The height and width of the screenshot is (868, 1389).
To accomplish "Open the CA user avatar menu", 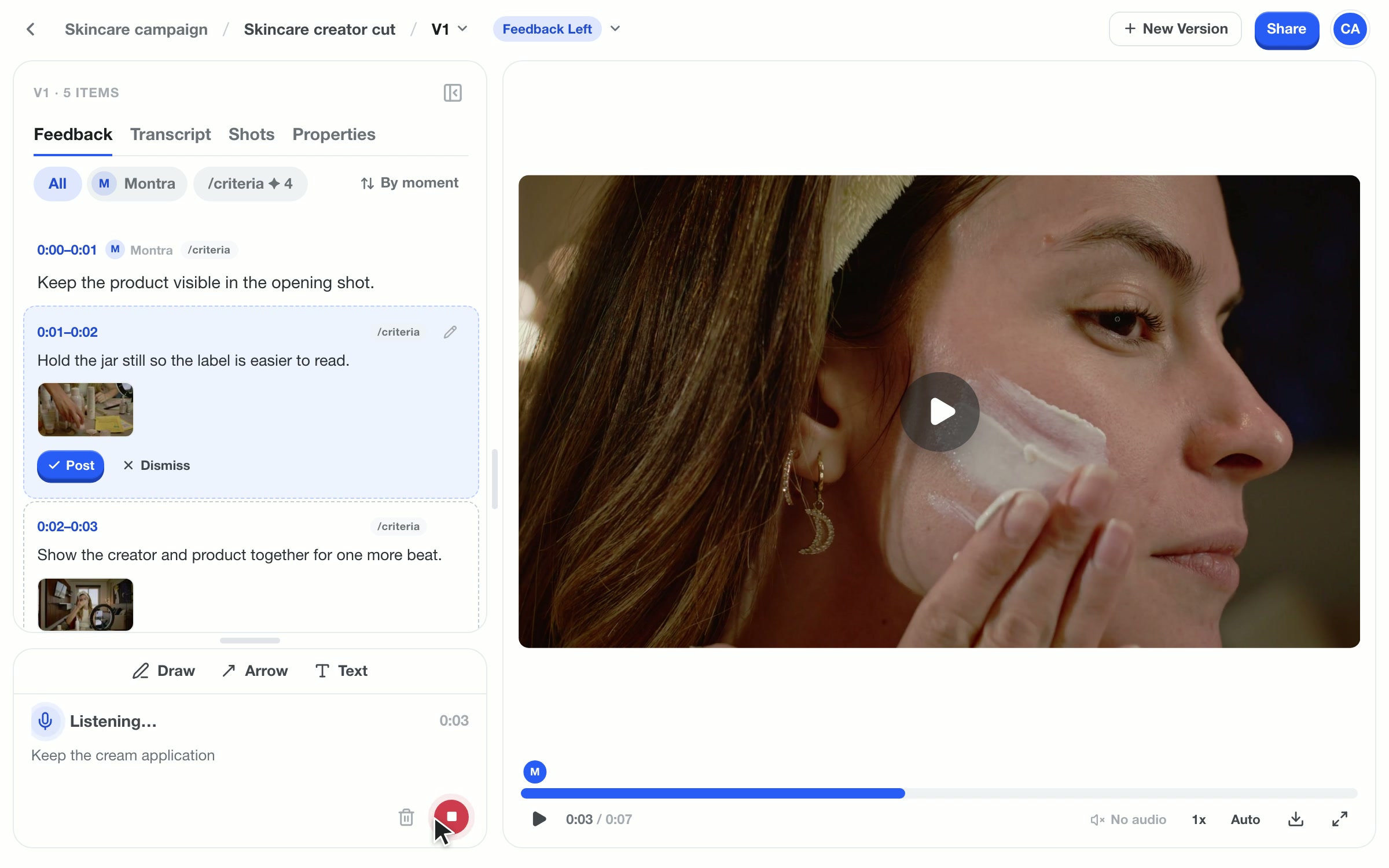I will (1350, 29).
